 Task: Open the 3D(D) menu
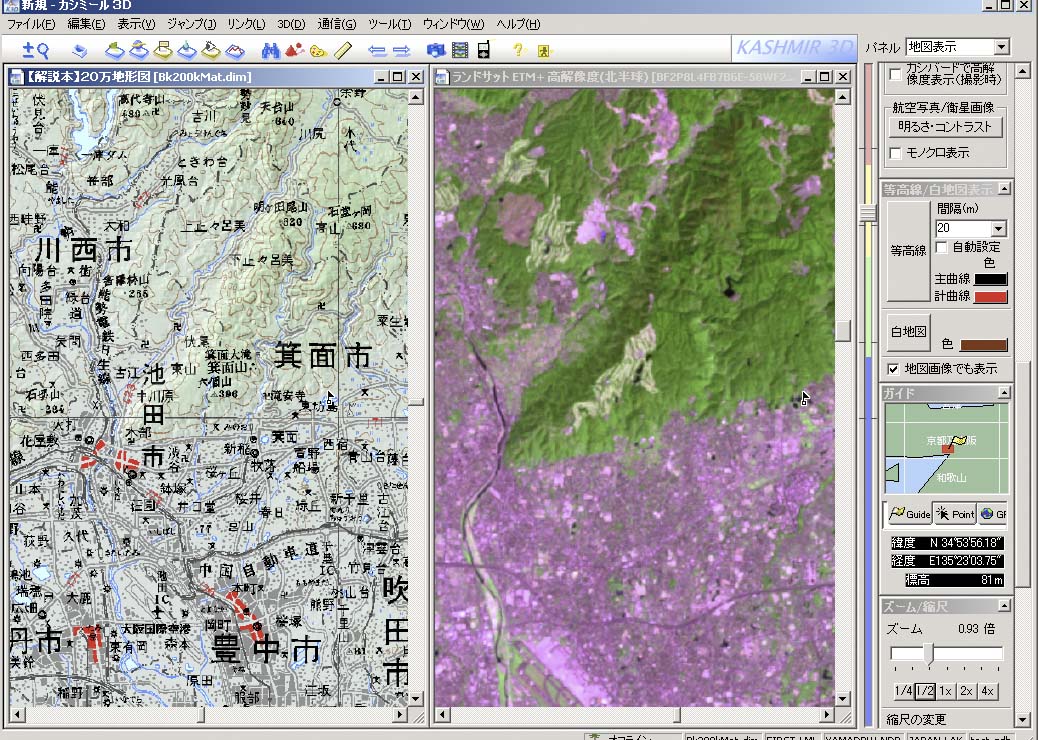291,24
